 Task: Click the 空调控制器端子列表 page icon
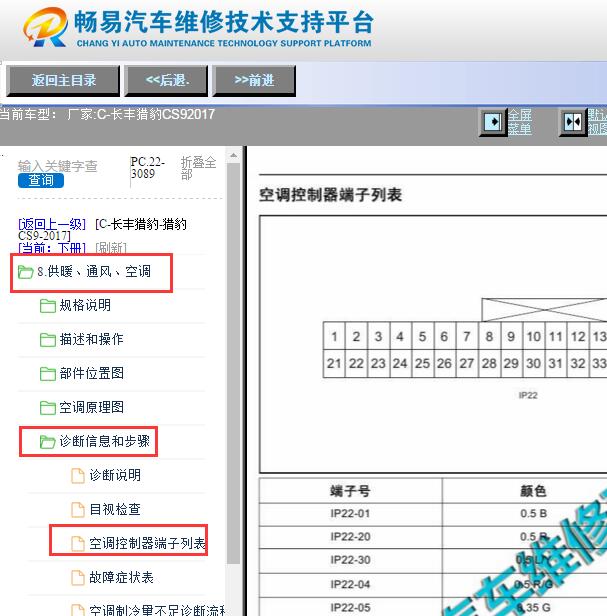(78, 544)
